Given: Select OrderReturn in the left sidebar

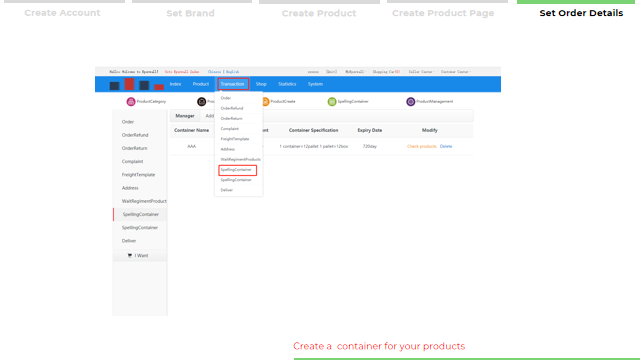Looking at the screenshot, I should click(x=134, y=148).
